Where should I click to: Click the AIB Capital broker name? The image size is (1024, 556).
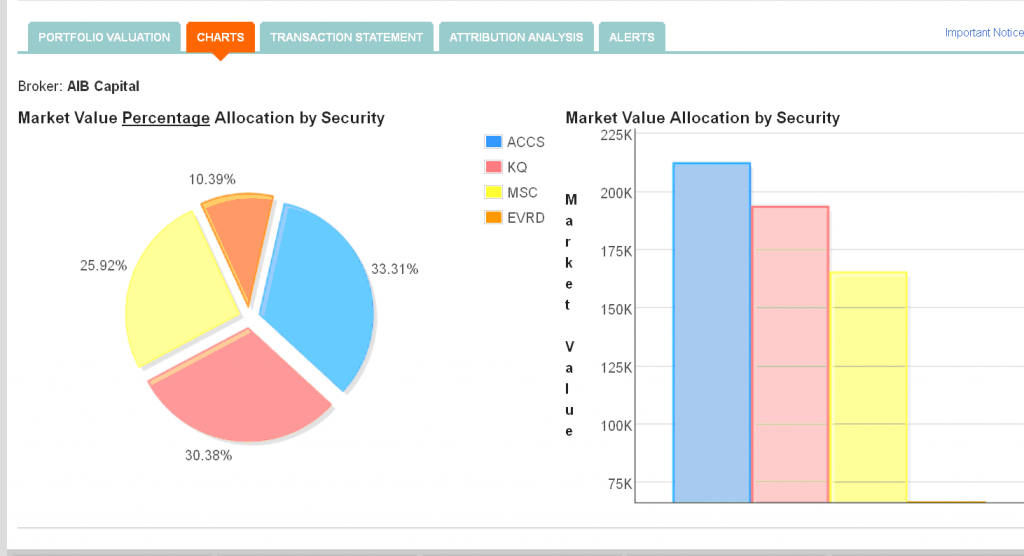point(103,86)
